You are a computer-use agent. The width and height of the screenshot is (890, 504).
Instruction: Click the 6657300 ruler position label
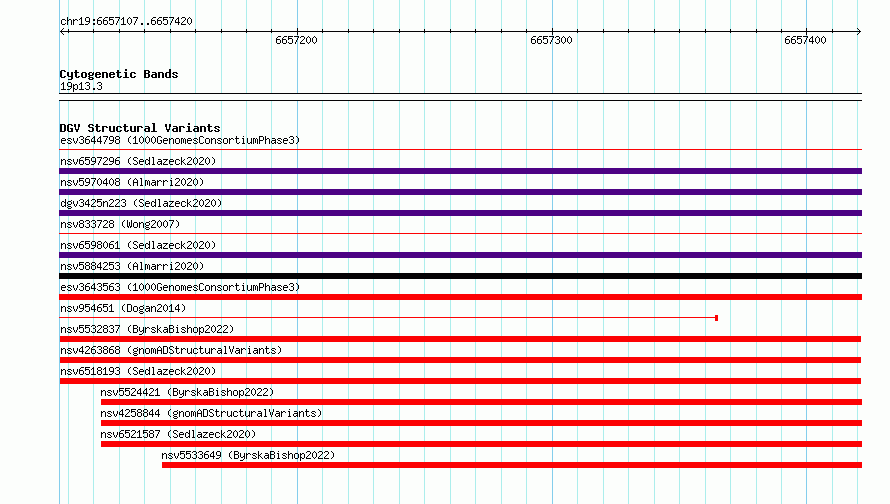[x=551, y=40]
